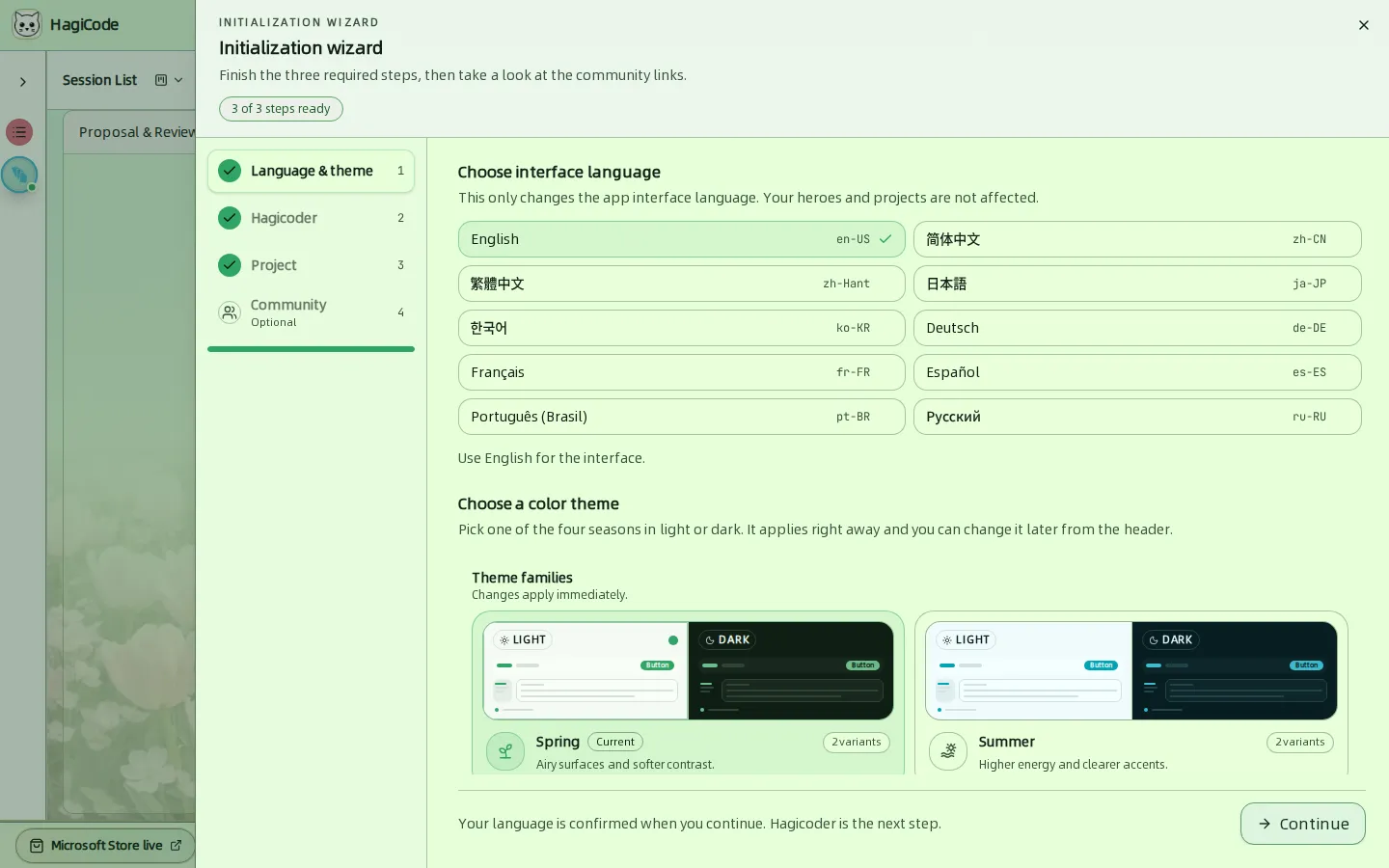Click the Summer '2 variants' badge

tap(1300, 743)
